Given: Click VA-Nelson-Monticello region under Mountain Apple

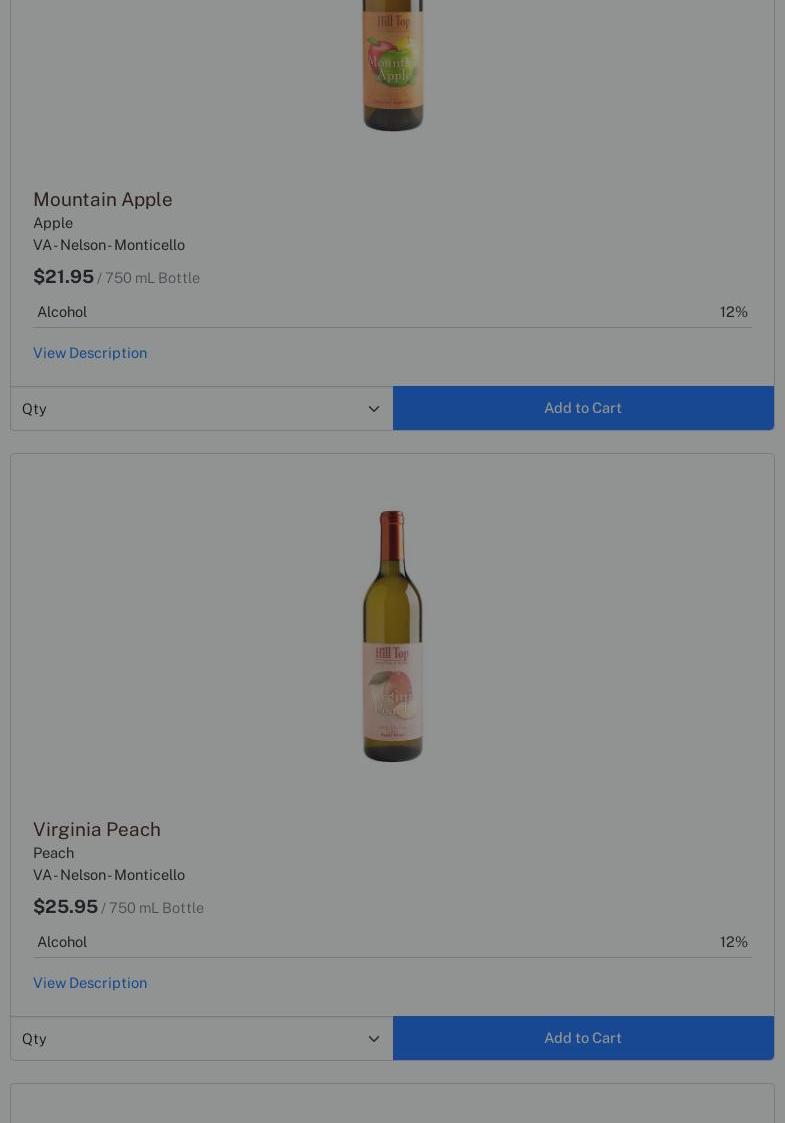Looking at the screenshot, I should 109,245.
